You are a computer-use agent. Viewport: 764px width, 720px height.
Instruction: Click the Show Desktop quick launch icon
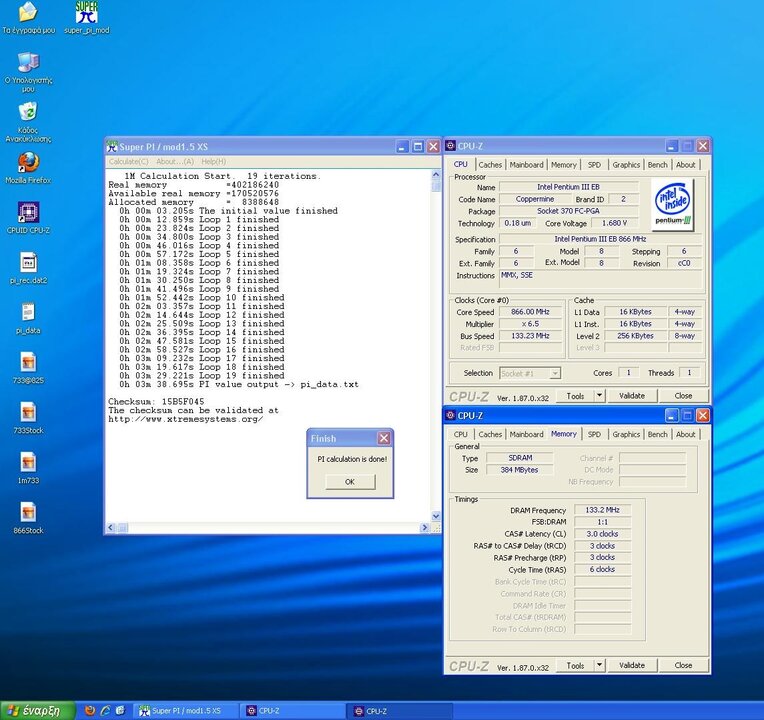click(120, 711)
